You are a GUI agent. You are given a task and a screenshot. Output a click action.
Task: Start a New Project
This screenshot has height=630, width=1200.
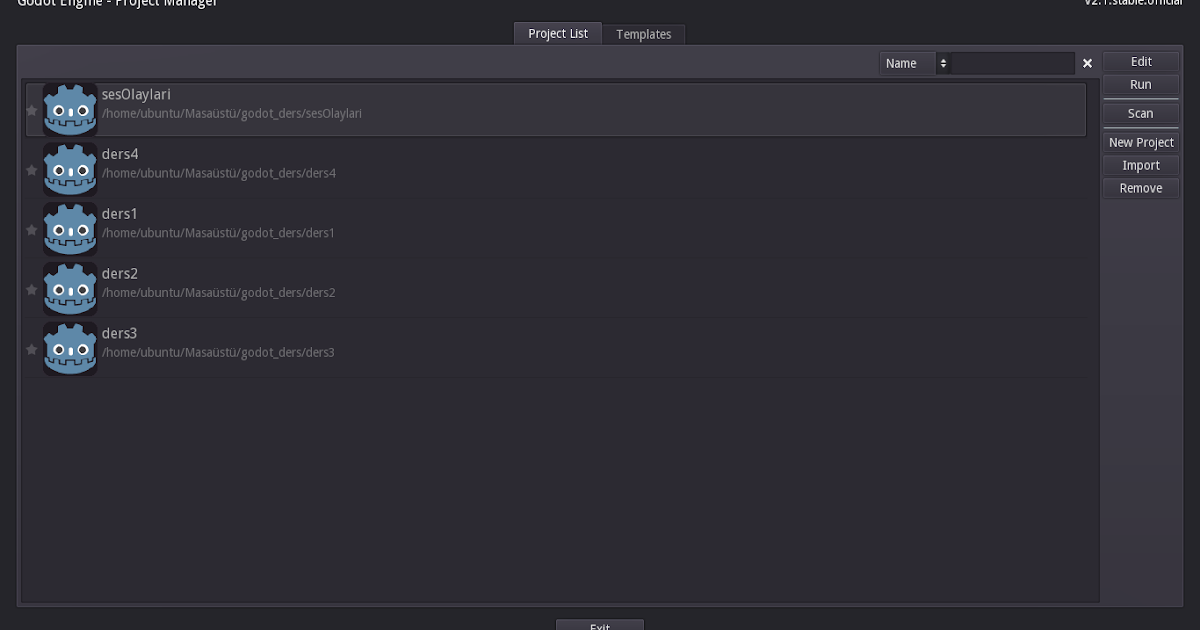[1140, 142]
